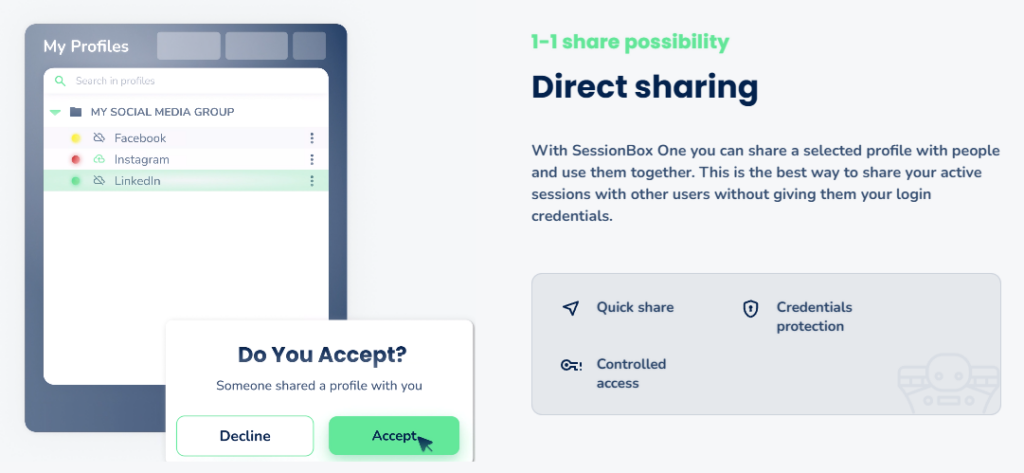Decline the shared profile request
This screenshot has height=473, width=1024.
(245, 436)
